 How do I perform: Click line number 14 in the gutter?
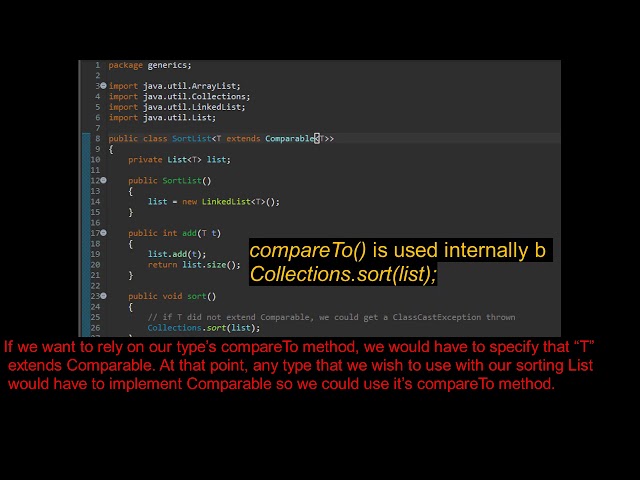click(95, 202)
